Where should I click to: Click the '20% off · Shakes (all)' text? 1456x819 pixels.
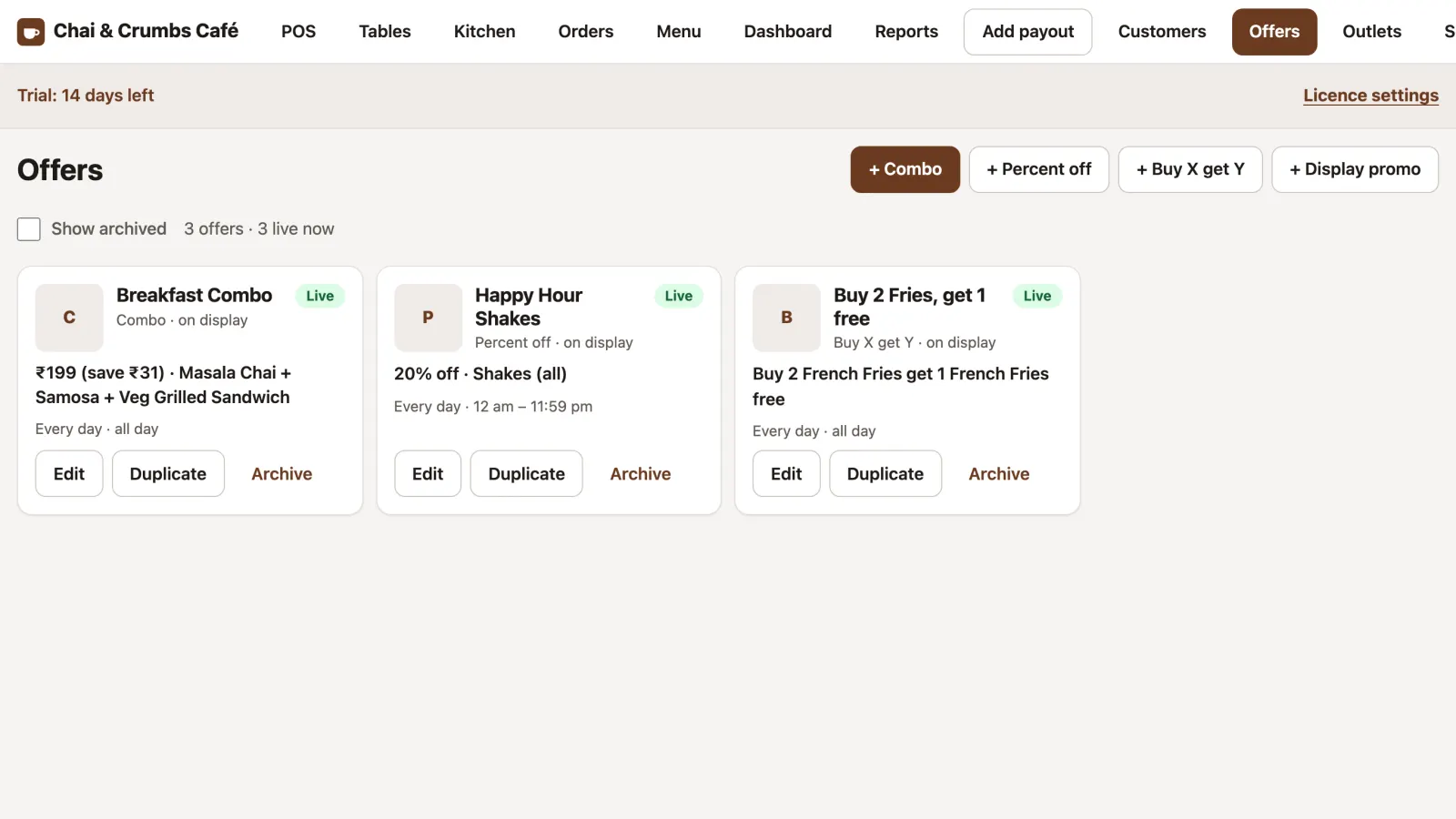click(x=480, y=374)
